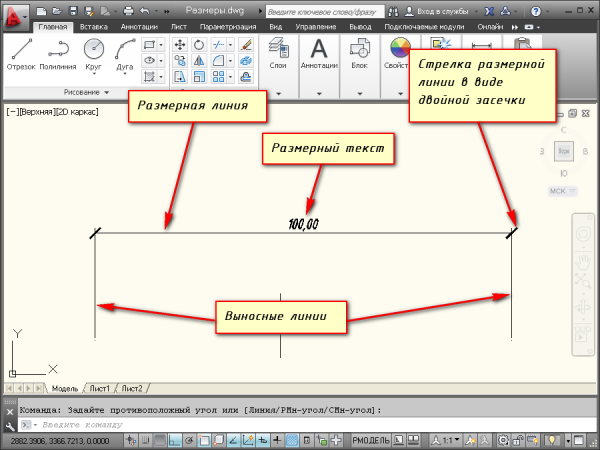Screen dimensions: 600x450
Task: Open the МСК coordinate system dropdown
Action: click(x=562, y=191)
